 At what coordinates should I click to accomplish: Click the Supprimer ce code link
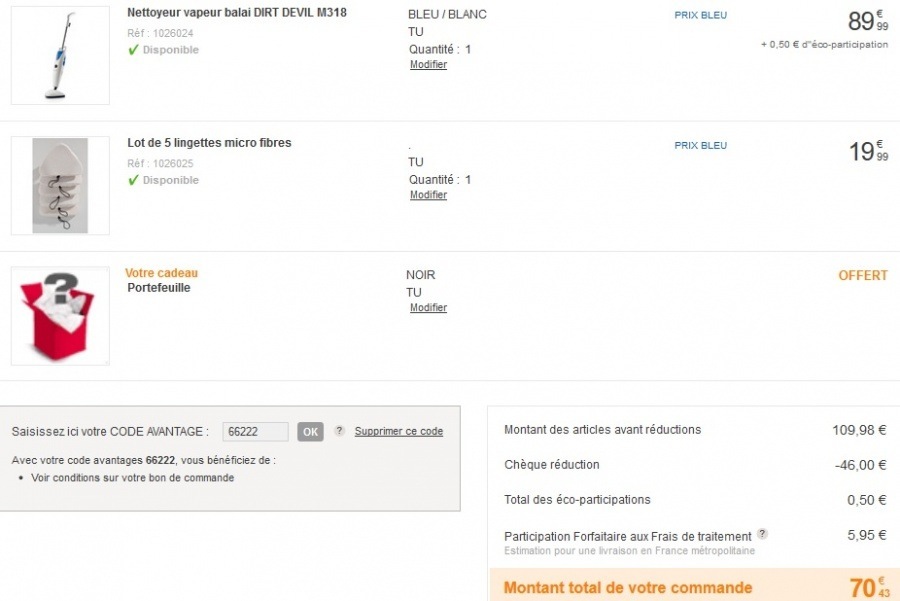click(398, 432)
